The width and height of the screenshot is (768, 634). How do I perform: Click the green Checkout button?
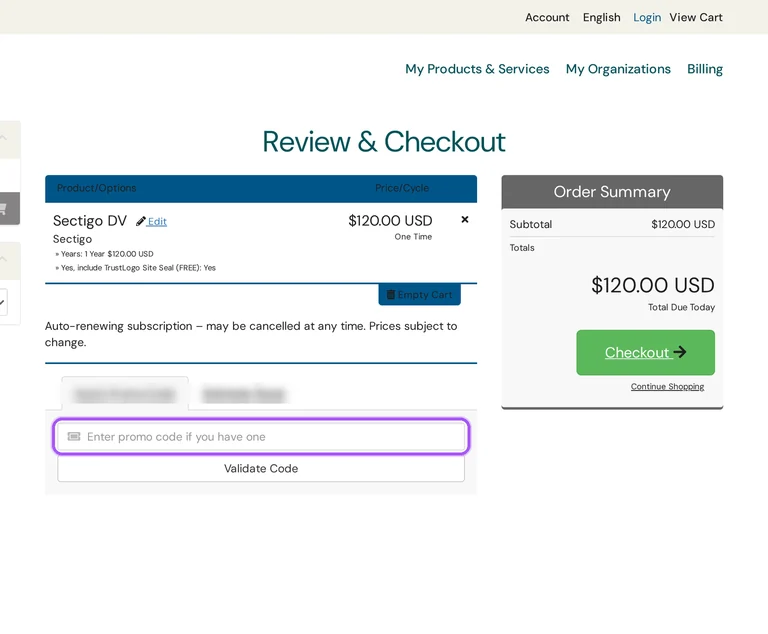645,352
